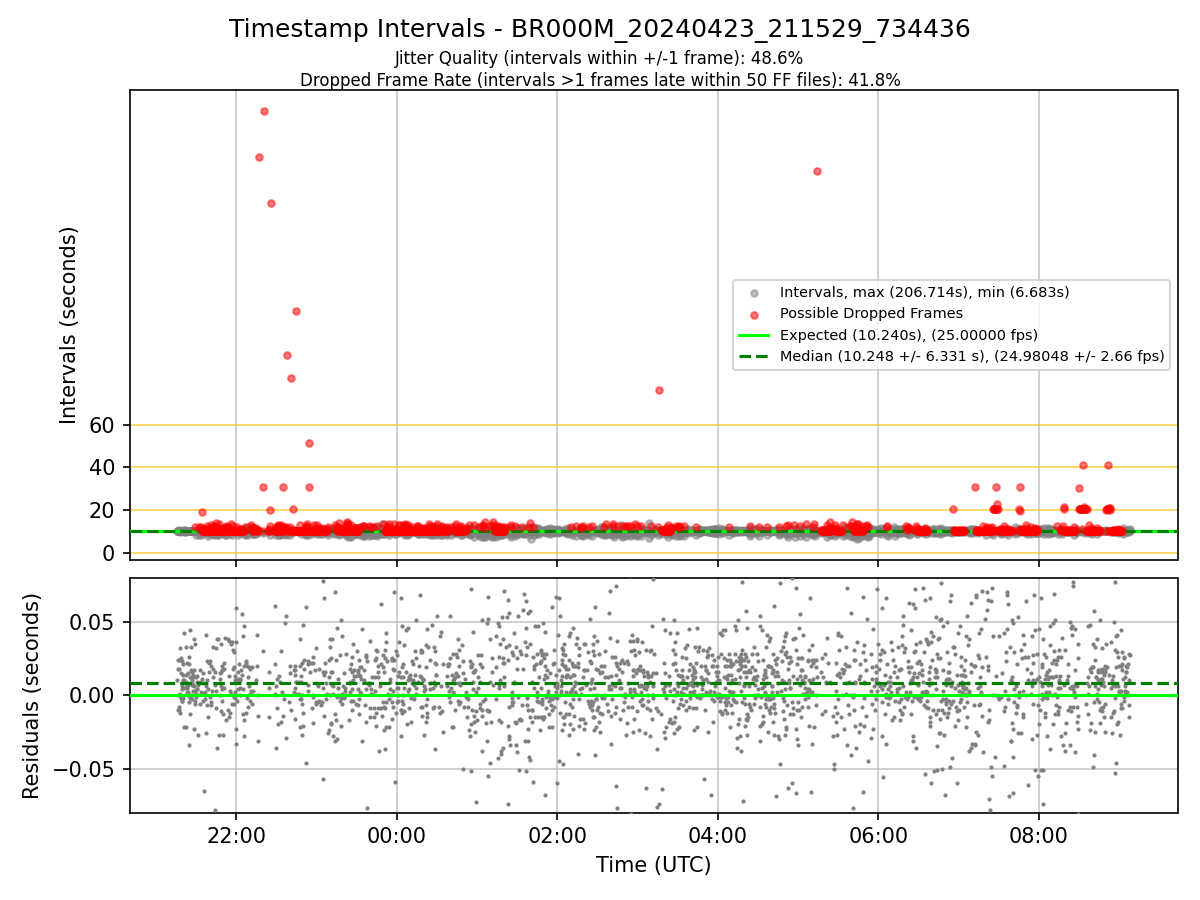Click the 'Residuals (seconds)' y-axis label

tap(32, 696)
